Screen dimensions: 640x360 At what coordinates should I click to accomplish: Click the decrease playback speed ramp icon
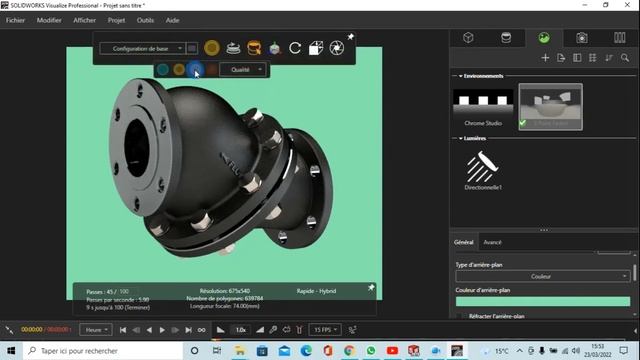[220, 330]
